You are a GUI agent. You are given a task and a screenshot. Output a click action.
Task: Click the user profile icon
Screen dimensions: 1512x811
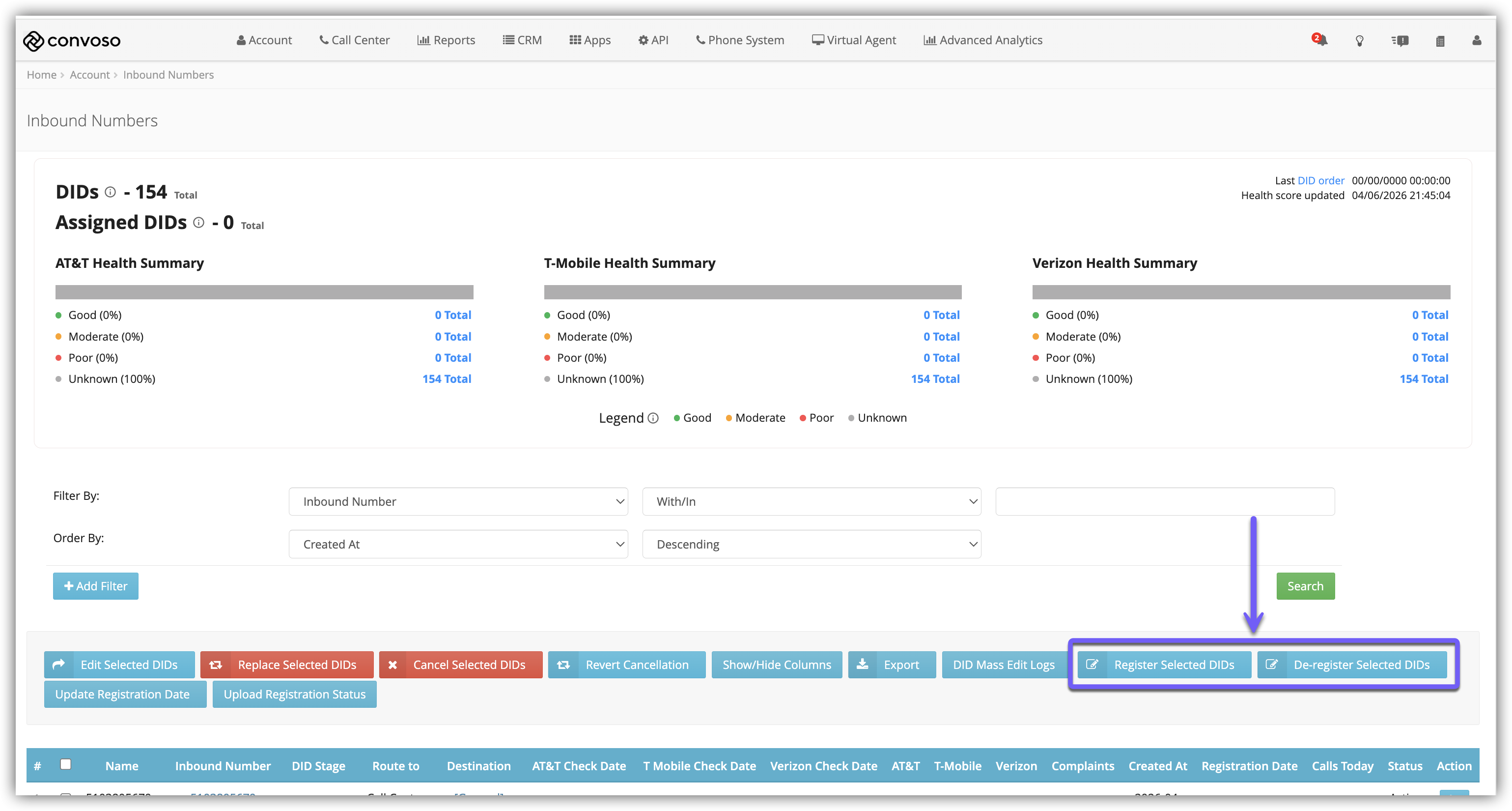coord(1477,40)
